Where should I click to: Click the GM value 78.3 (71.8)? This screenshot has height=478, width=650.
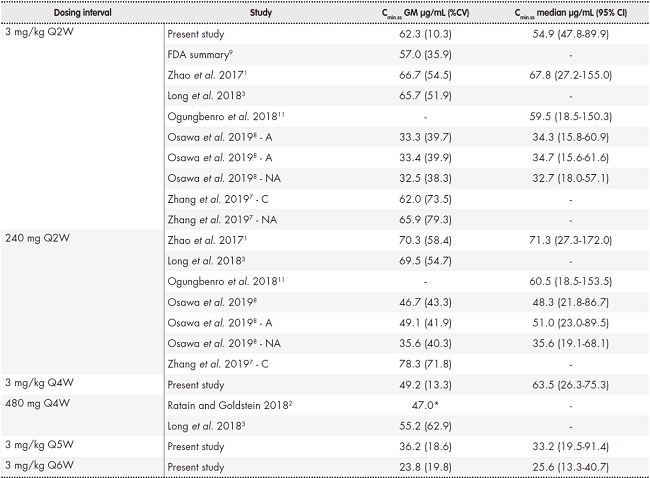(x=414, y=362)
